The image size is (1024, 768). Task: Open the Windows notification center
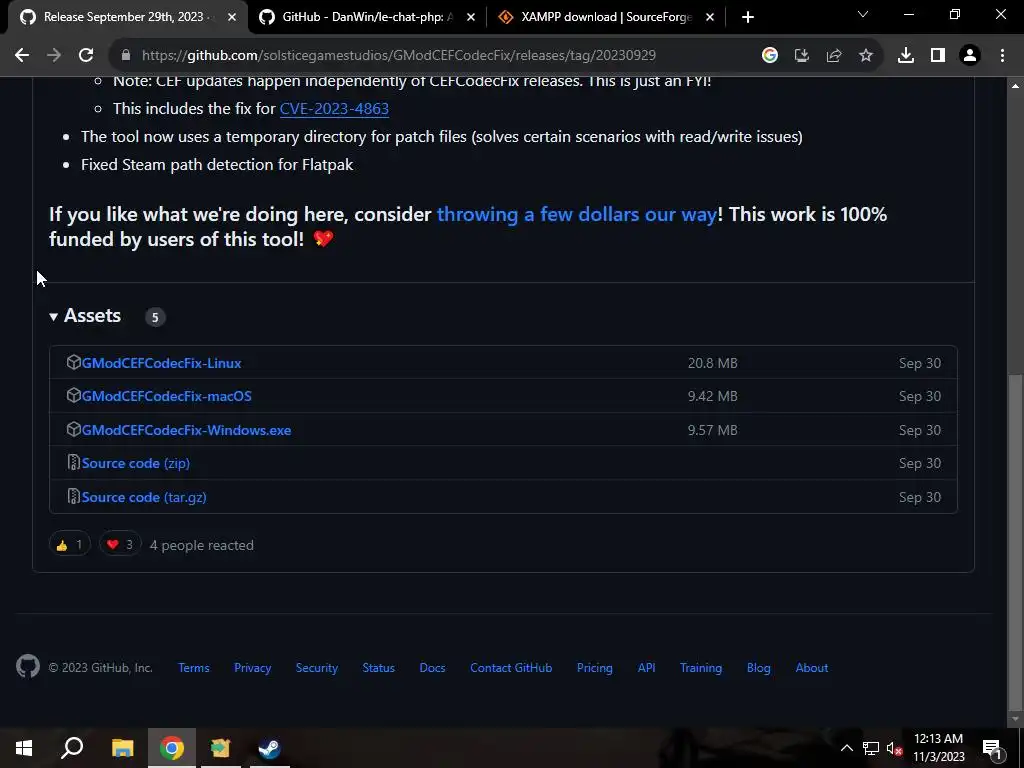(992, 748)
